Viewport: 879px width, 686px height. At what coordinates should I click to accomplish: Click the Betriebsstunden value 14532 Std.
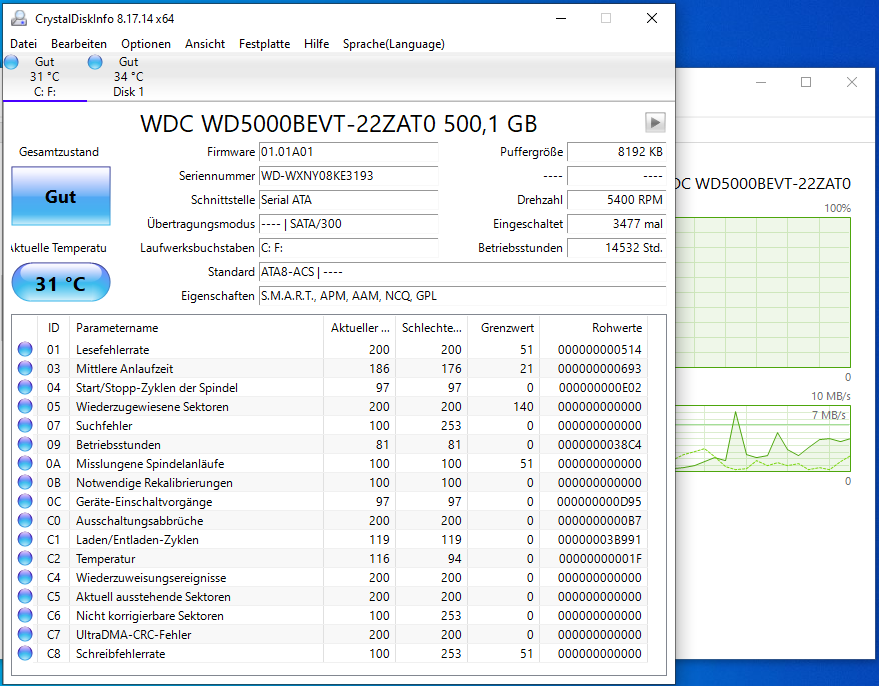pyautogui.click(x=617, y=248)
